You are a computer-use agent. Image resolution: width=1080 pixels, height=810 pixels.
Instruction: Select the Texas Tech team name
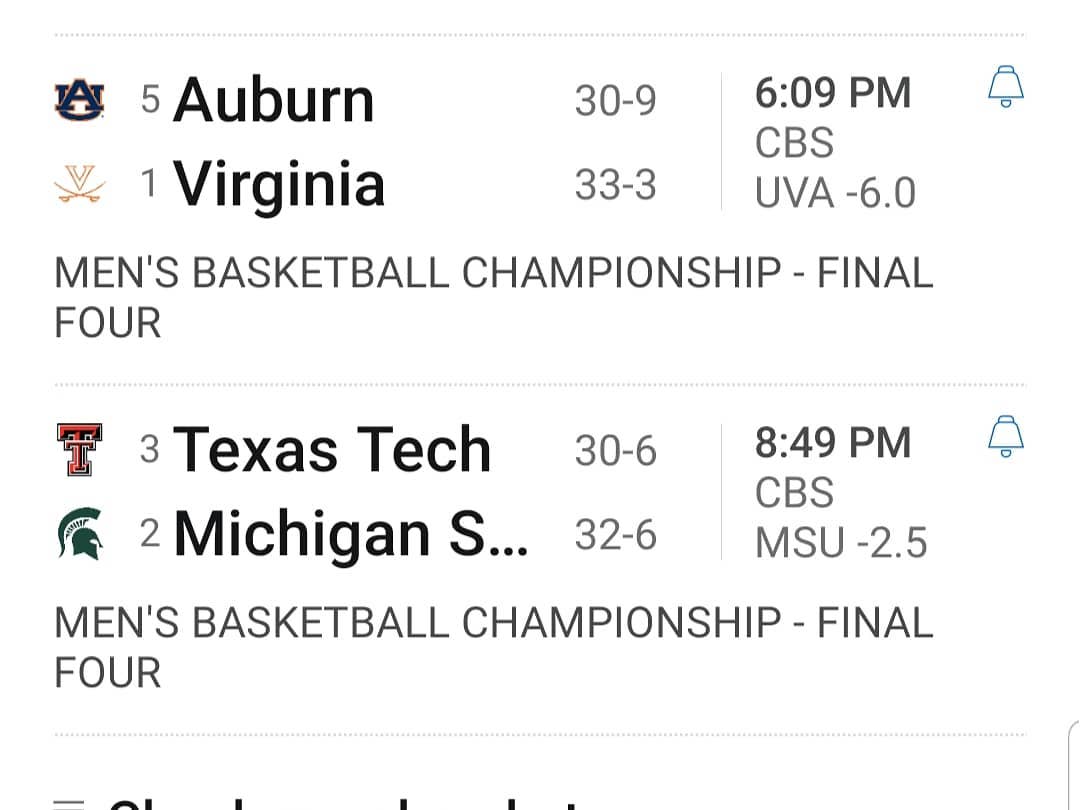331,450
